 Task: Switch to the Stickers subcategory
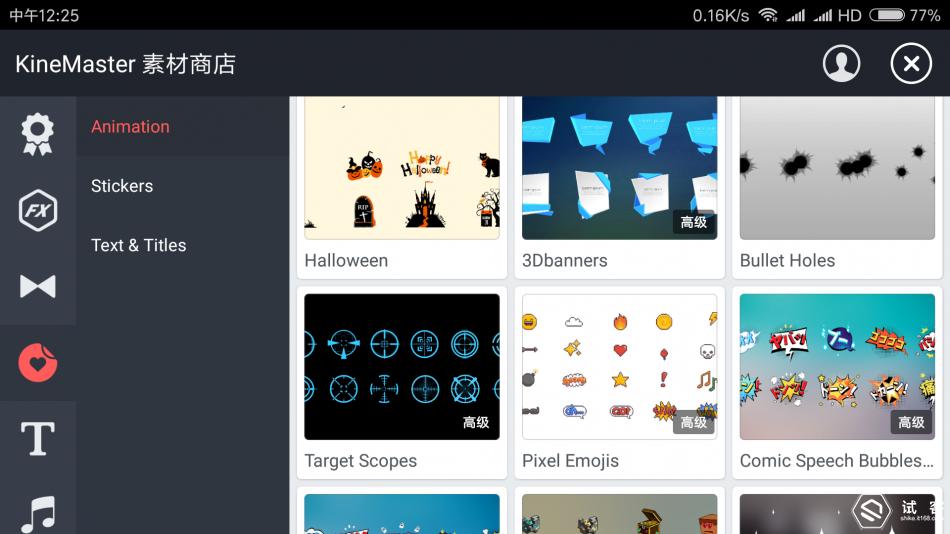tap(122, 186)
